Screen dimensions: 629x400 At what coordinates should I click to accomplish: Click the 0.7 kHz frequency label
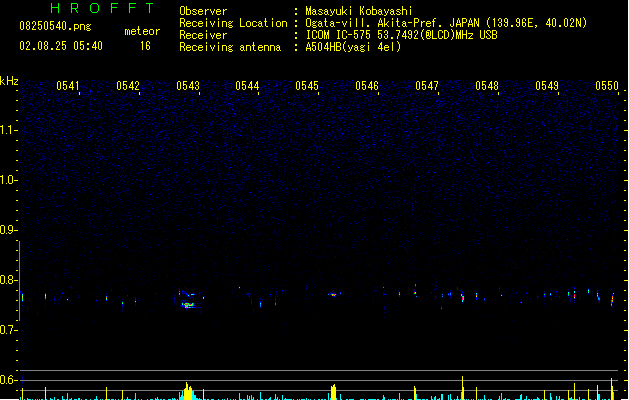coord(8,330)
